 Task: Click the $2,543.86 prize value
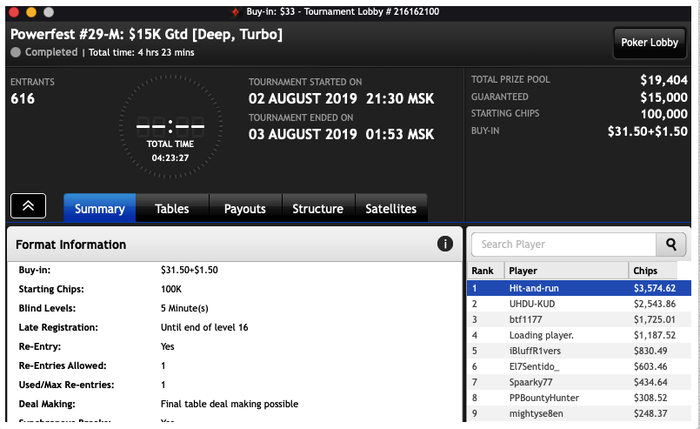(654, 304)
